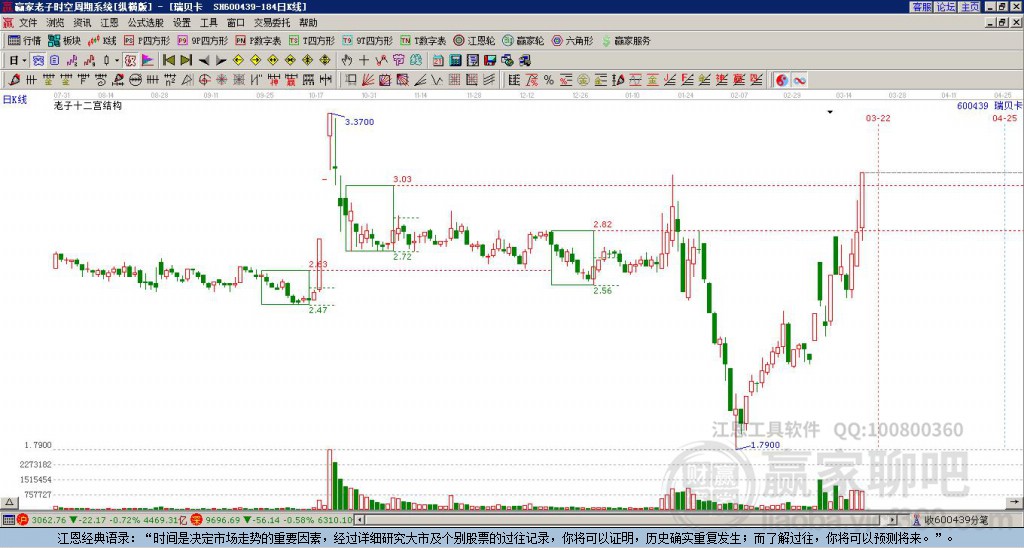This screenshot has height=548, width=1024.
Task: Click the 03-22 date marker
Action: pyautogui.click(x=878, y=118)
